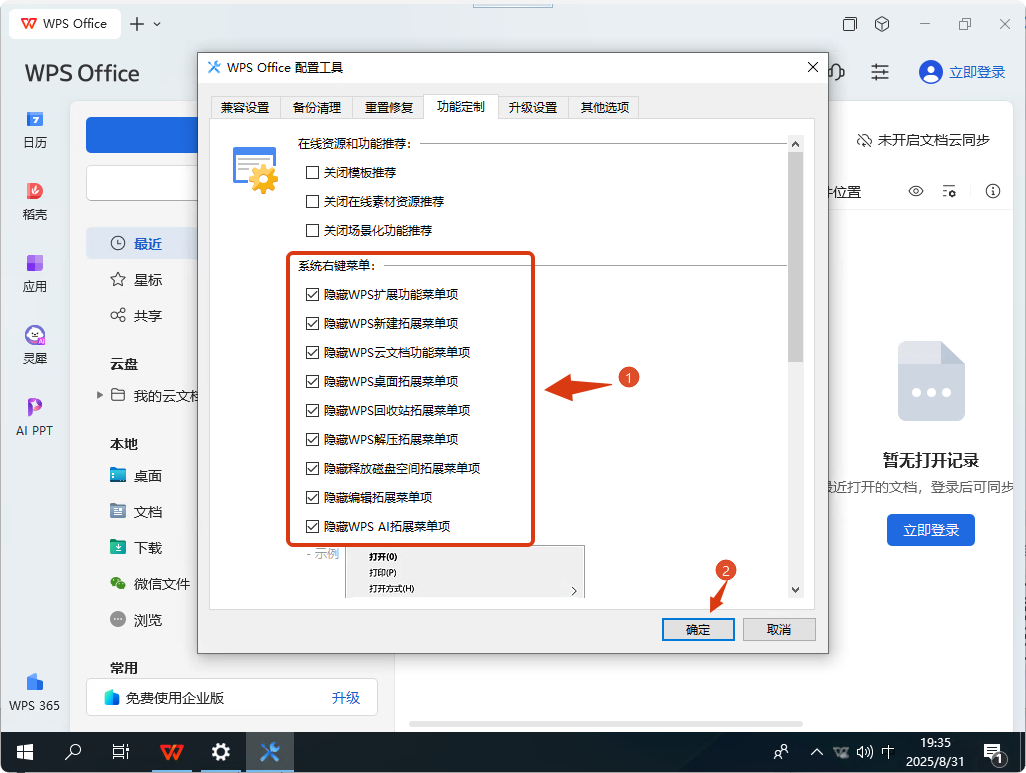
Task: Open the new tab dropdown arrow
Action: [157, 24]
